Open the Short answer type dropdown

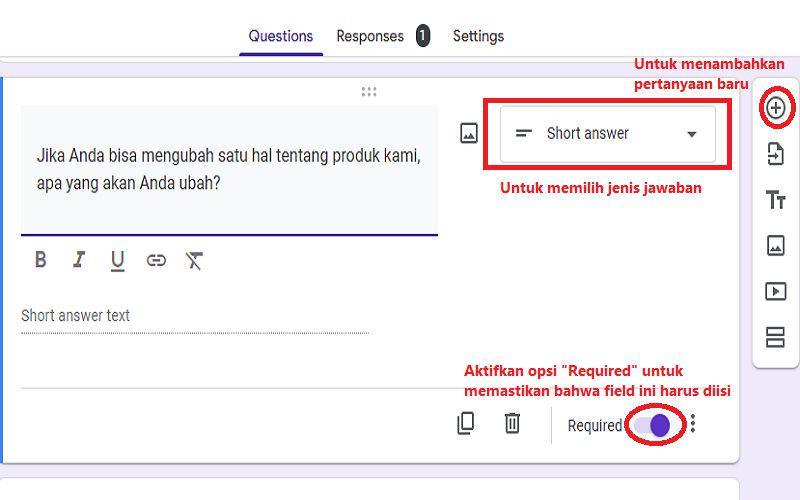tap(608, 134)
